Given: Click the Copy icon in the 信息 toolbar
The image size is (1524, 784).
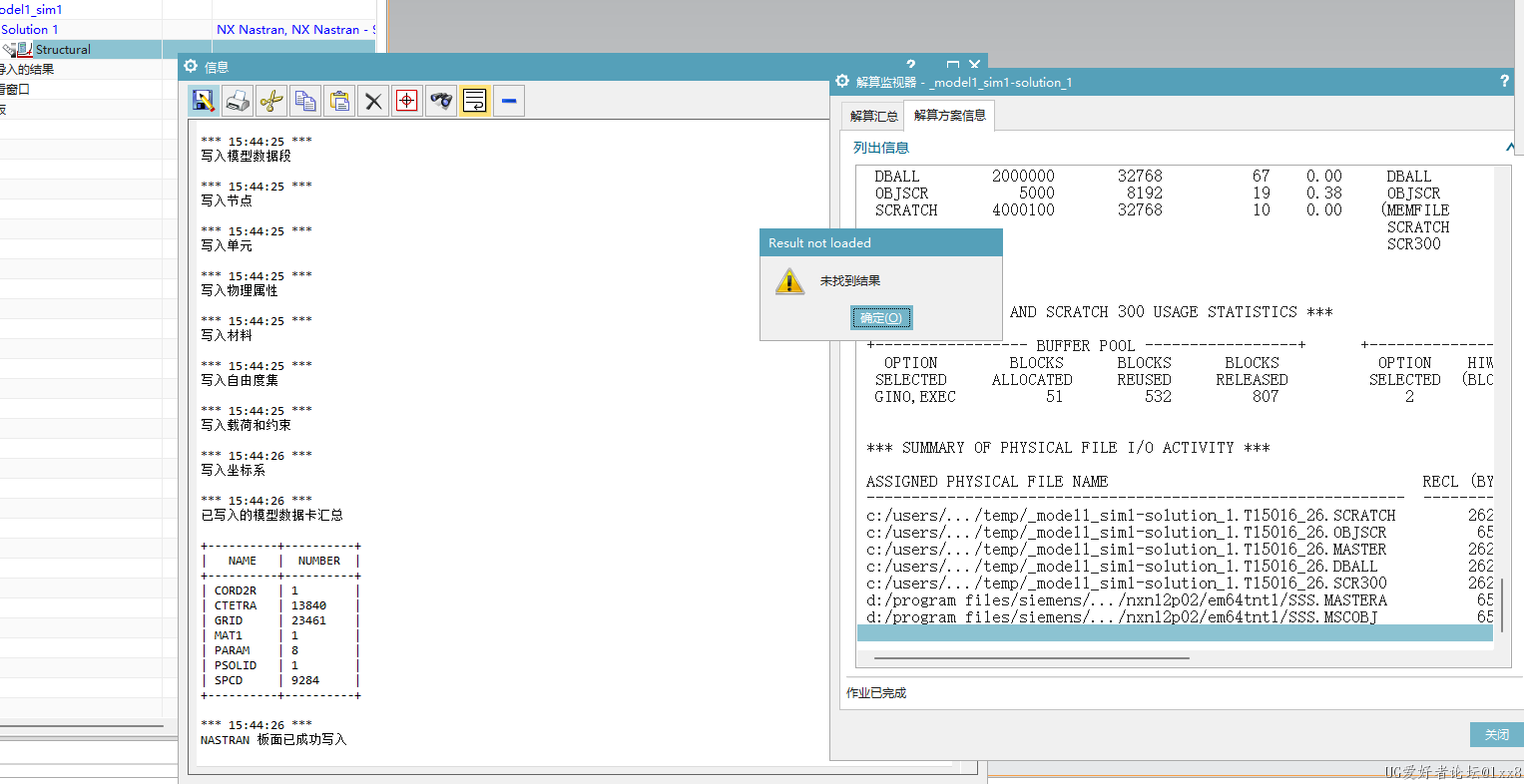Looking at the screenshot, I should coord(305,101).
